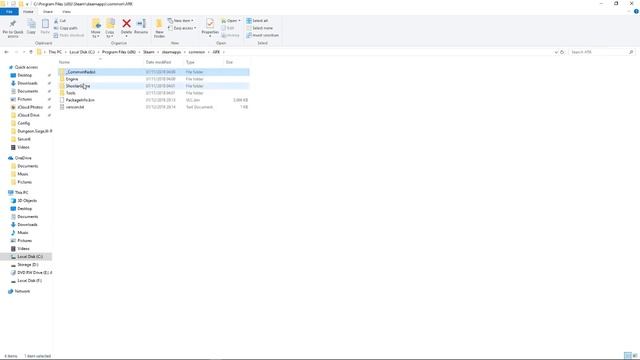
Task: Click the Invert selection icon
Action: [x=249, y=36]
